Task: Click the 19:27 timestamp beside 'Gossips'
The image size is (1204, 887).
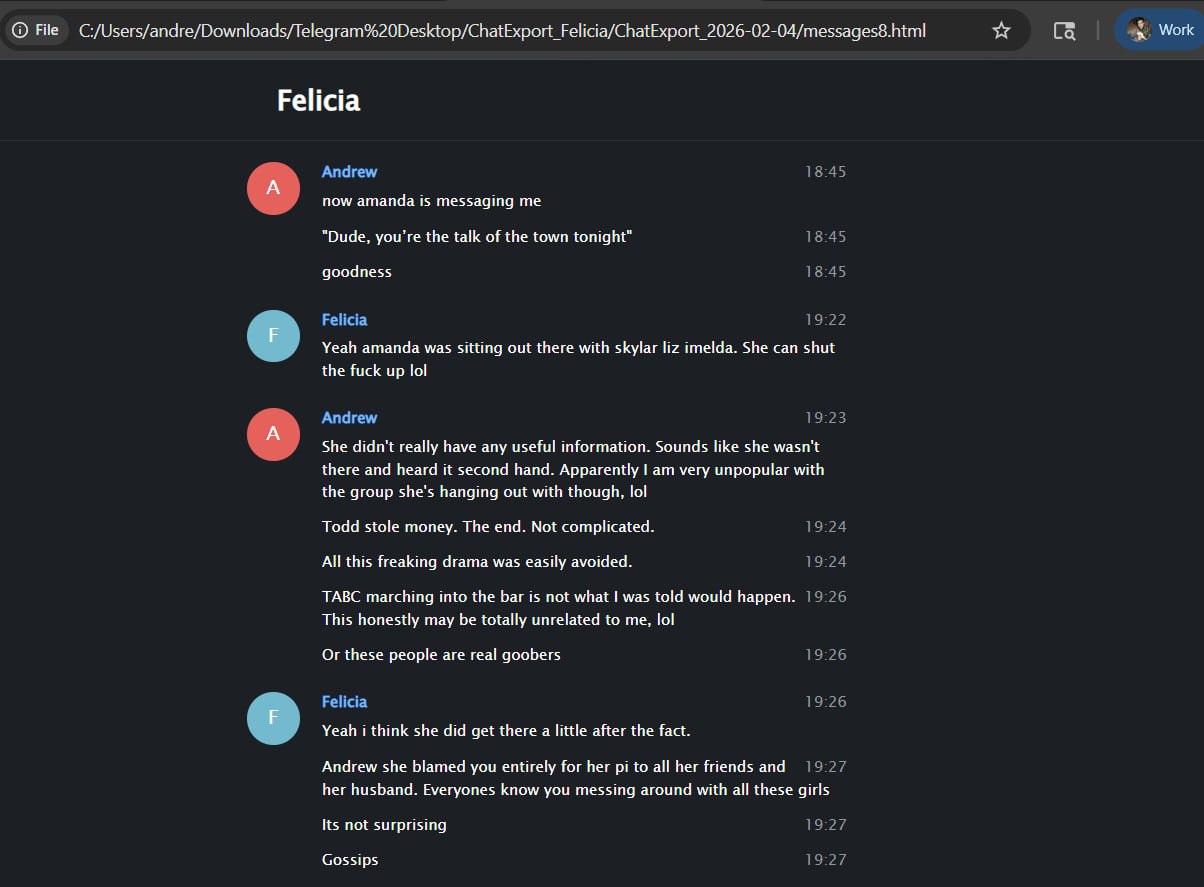Action: tap(826, 860)
